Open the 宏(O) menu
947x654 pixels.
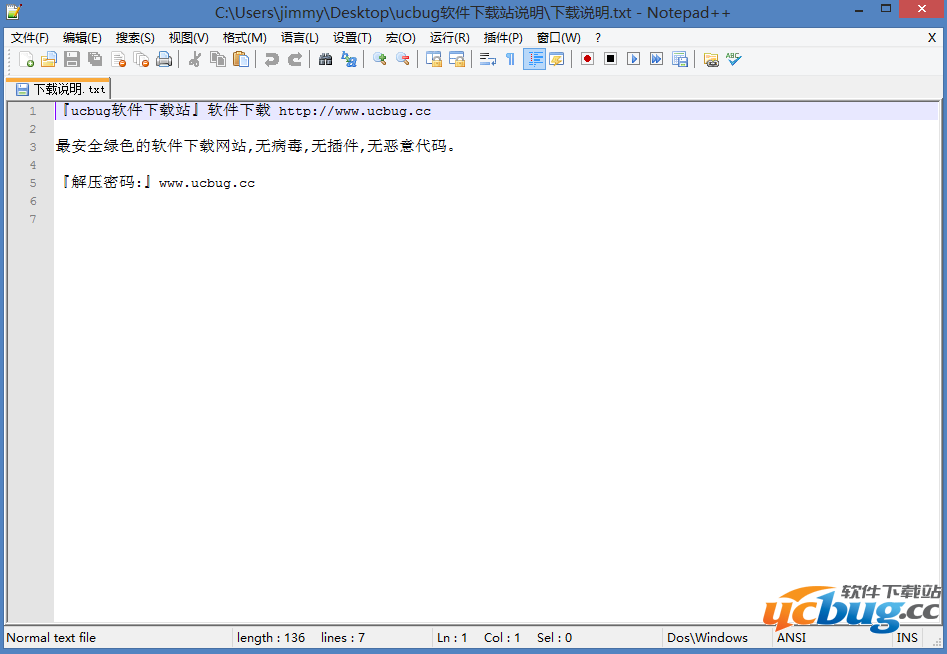tap(400, 37)
